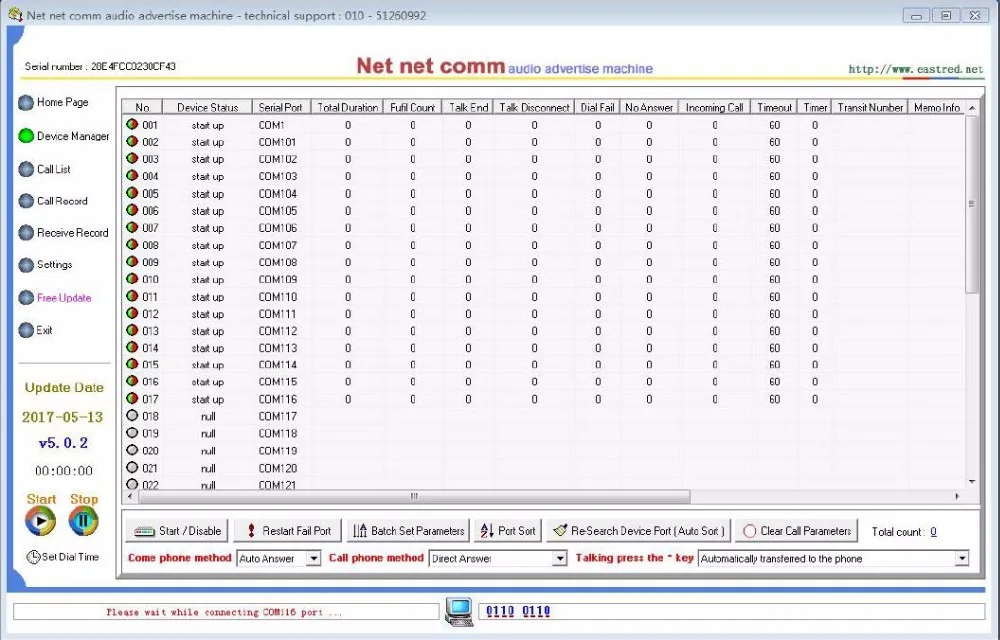Select the COM121 serial port cell
Screen dimensions: 1000x640
[x=277, y=484]
